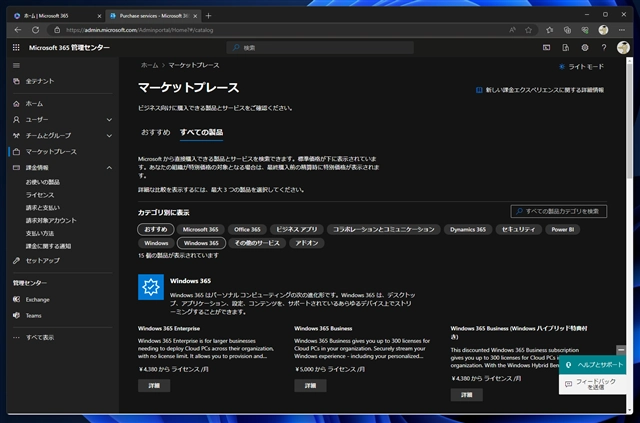Toggle the Windows 365 category filter
Viewport: 640px width, 423px height.
(x=201, y=243)
